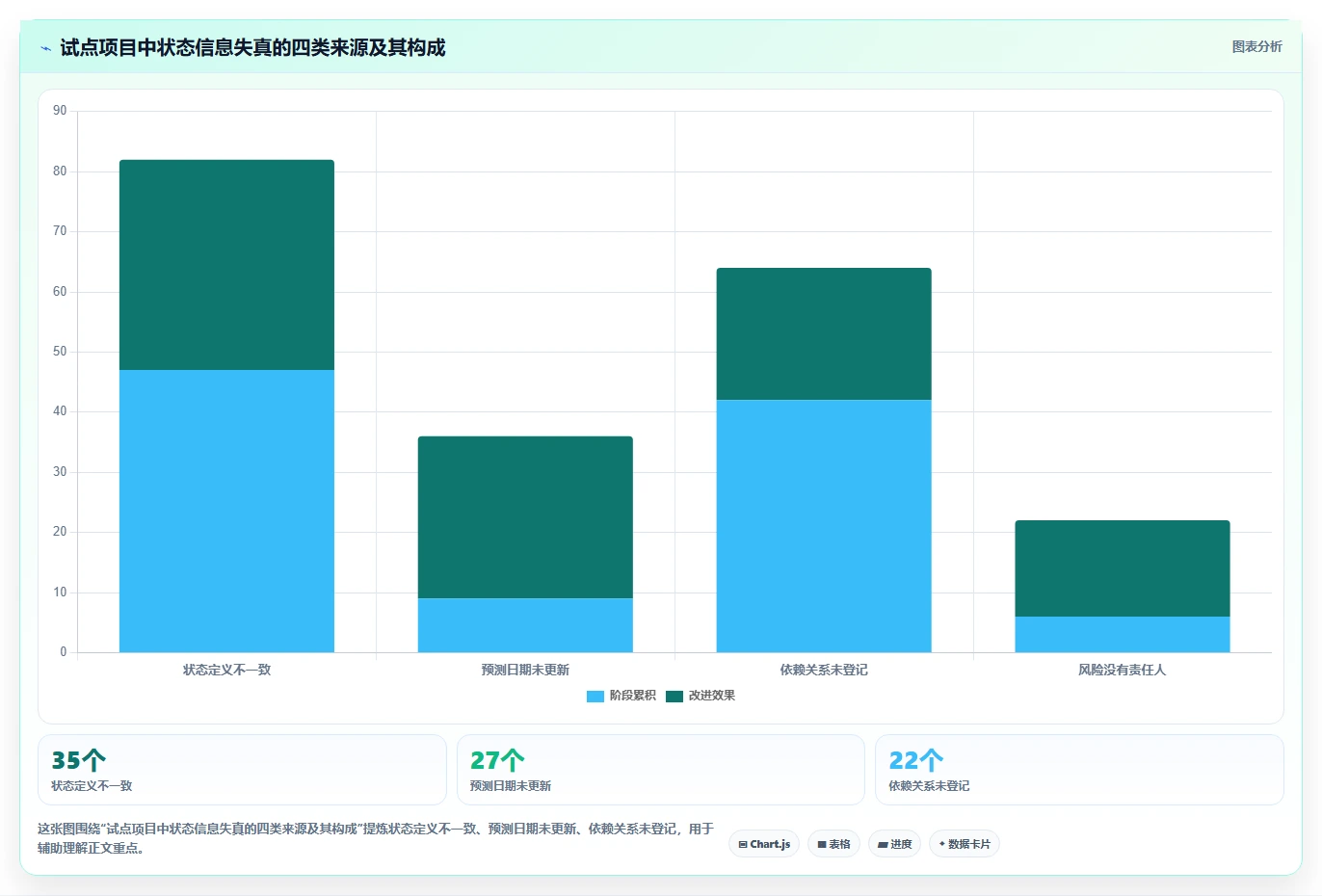Click the 27个 stat value
The width and height of the screenshot is (1322, 896).
pyautogui.click(x=497, y=760)
